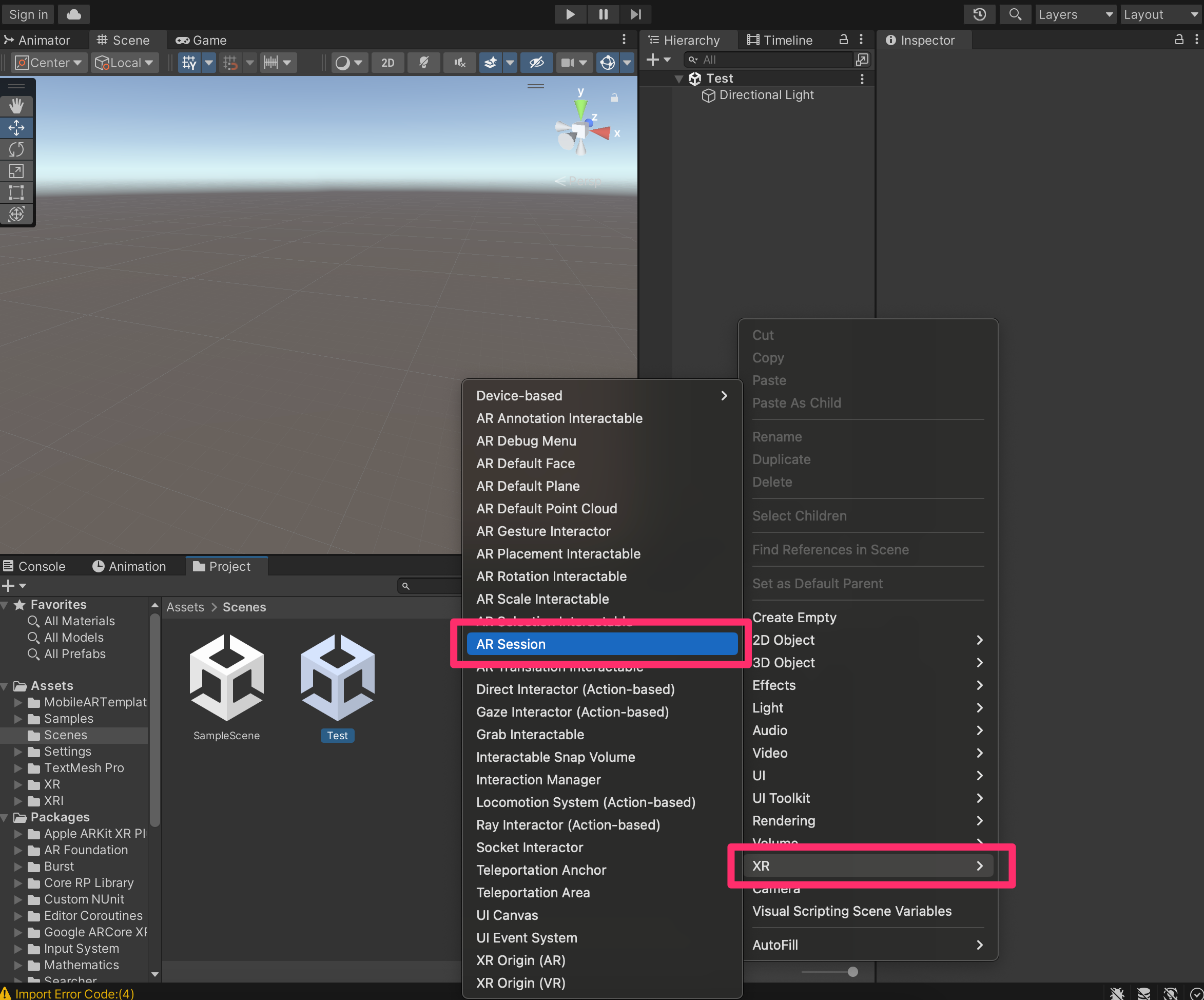Viewport: 1204px width, 1000px height.
Task: Select the SampleScene asset thumbnail
Action: (226, 678)
